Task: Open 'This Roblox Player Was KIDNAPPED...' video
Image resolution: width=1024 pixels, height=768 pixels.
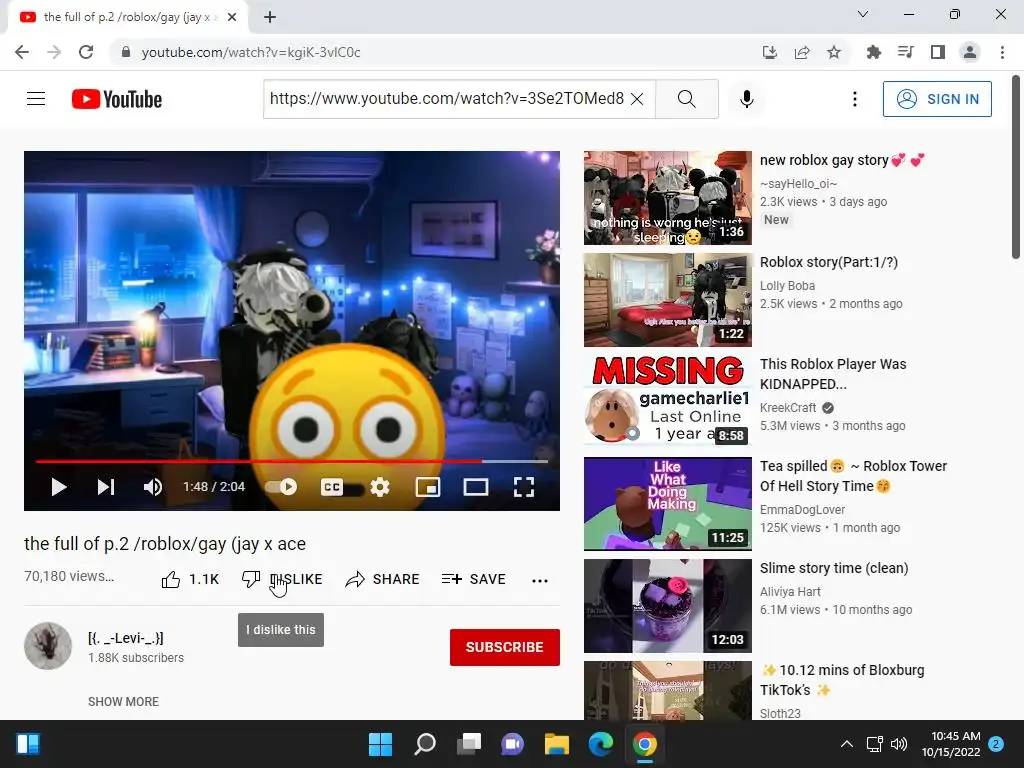Action: [833, 374]
